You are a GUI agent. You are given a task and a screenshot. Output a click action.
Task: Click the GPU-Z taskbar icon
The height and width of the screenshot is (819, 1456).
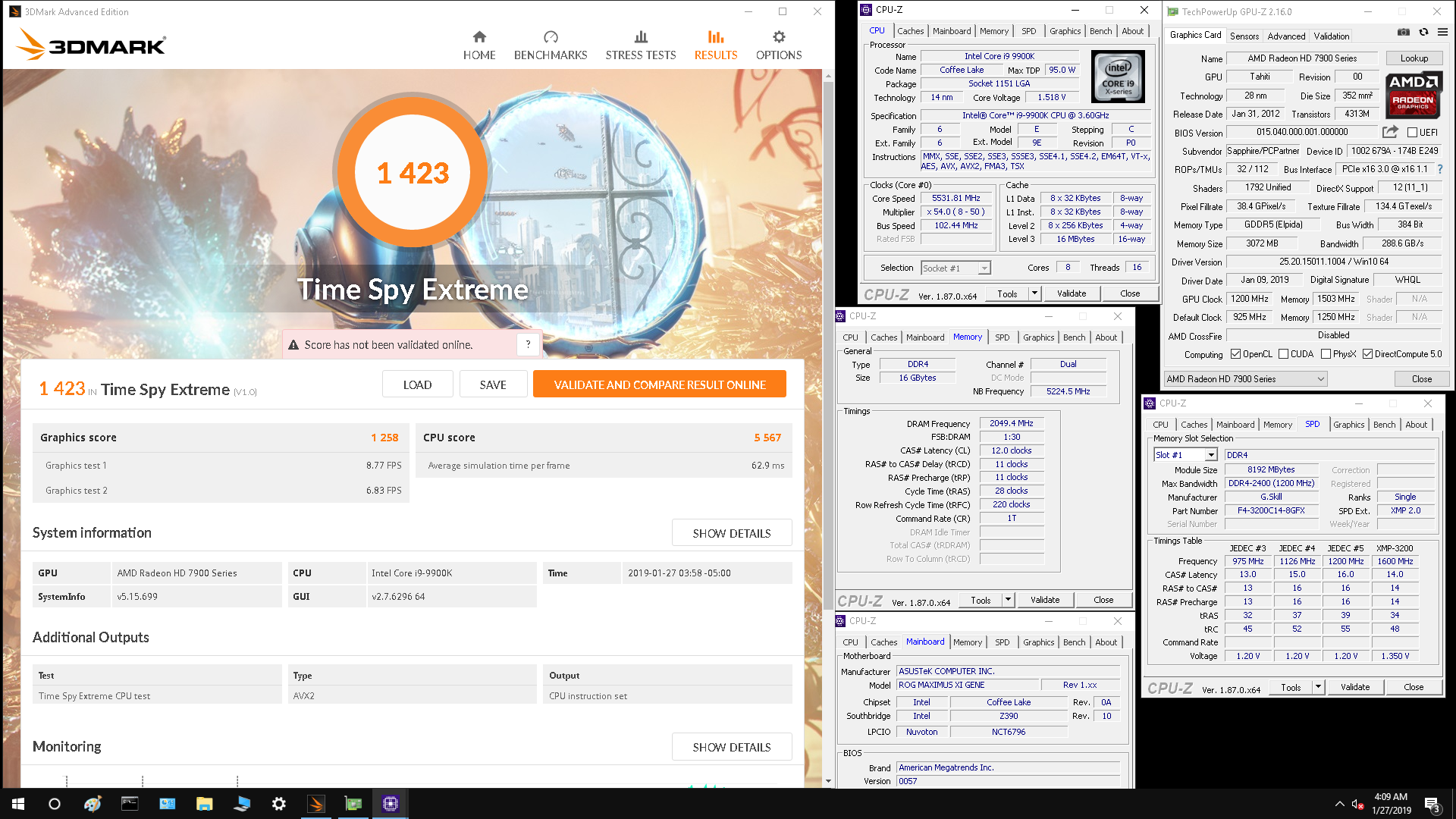coord(353,804)
